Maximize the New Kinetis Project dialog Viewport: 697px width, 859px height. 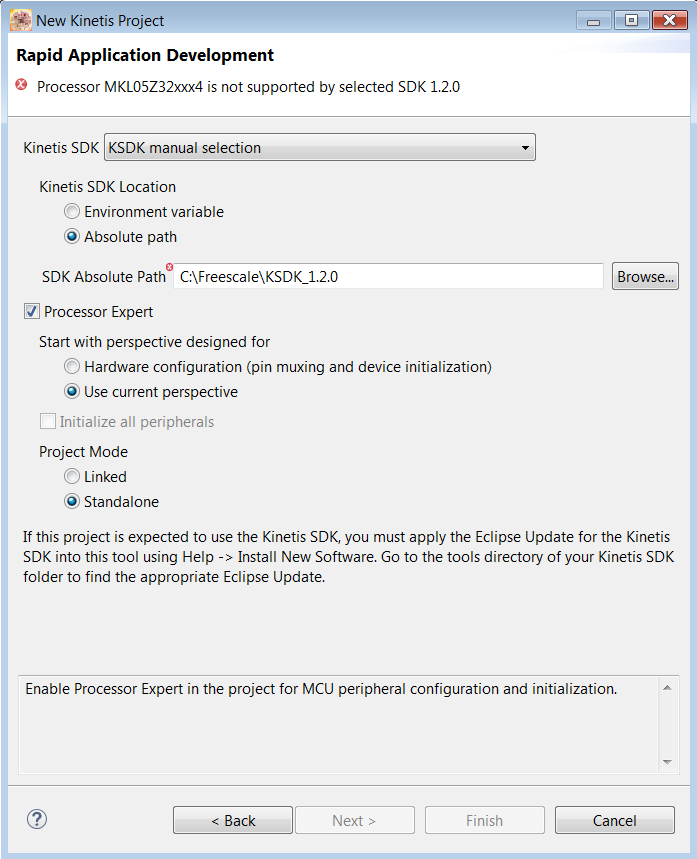click(x=631, y=20)
